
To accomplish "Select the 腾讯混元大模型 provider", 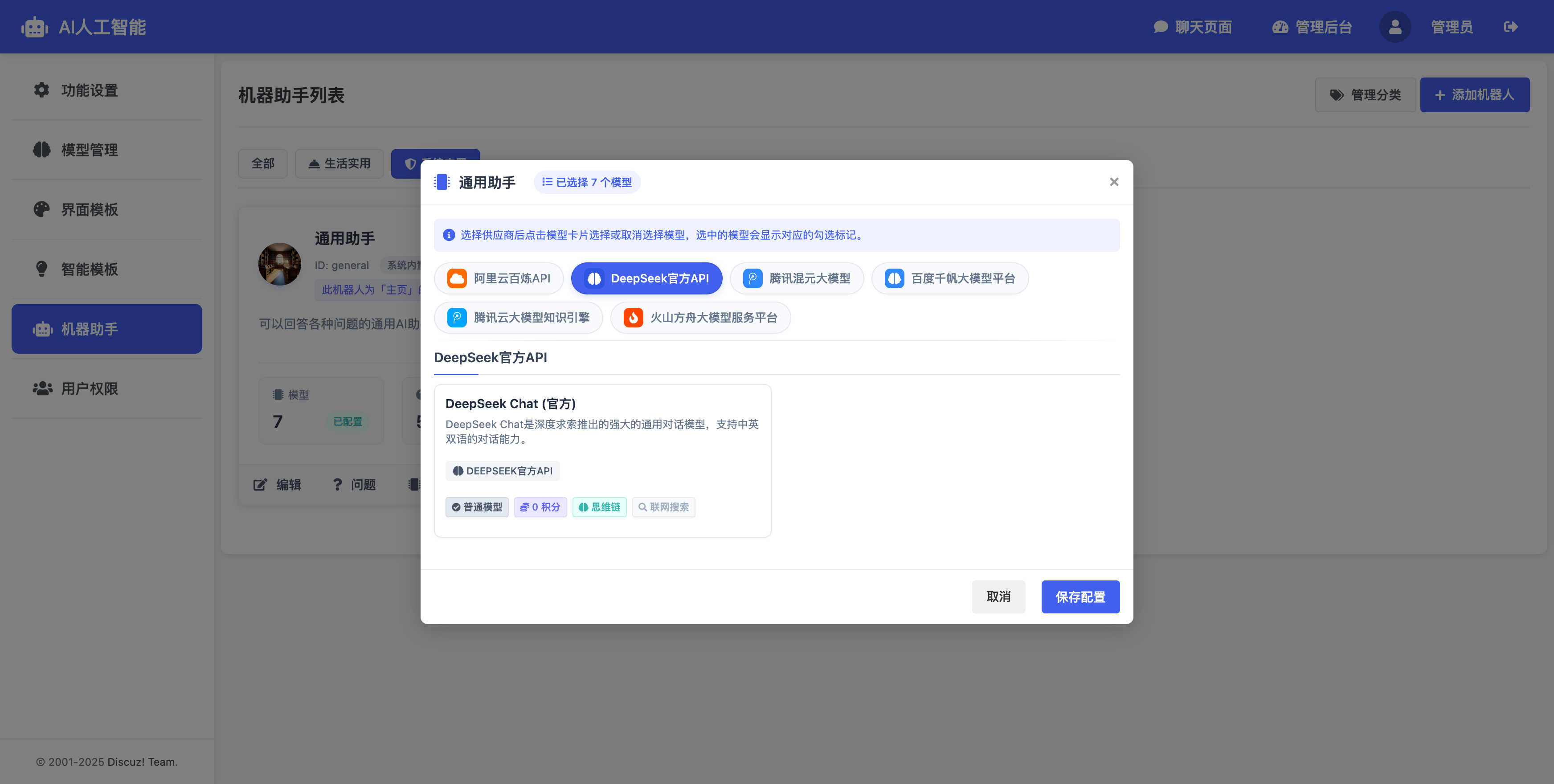I will point(796,278).
